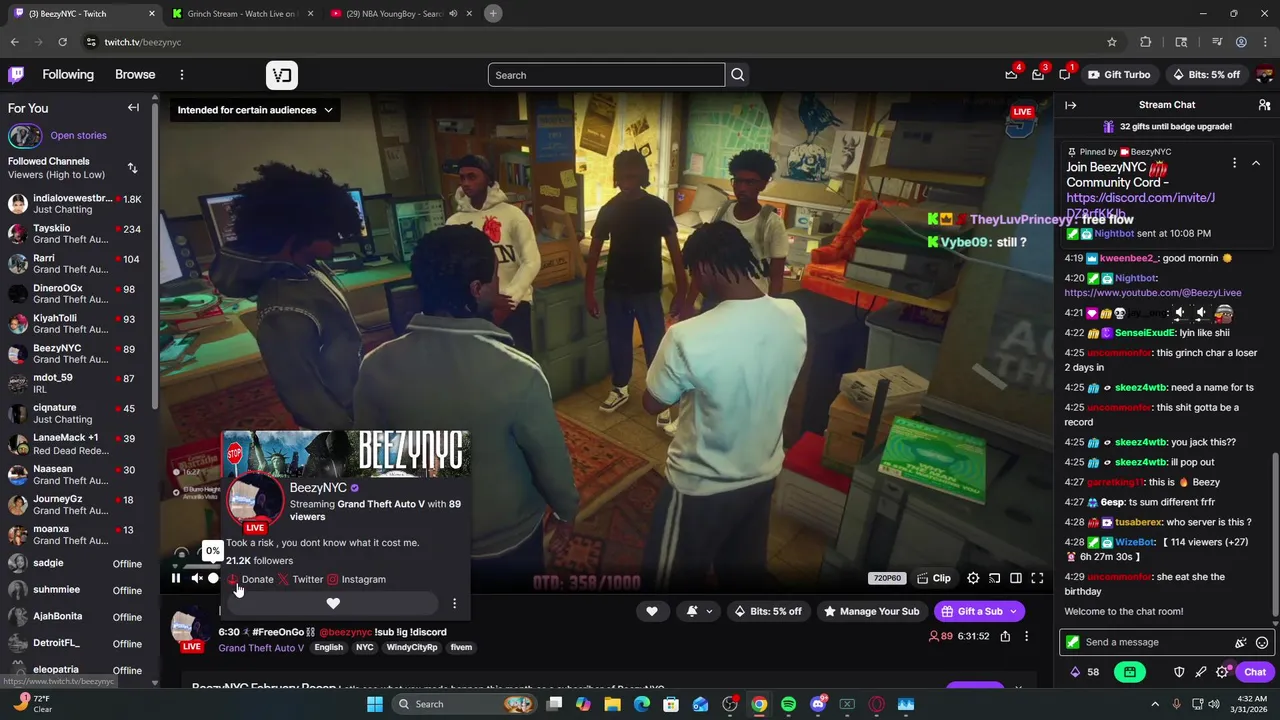Open Shield Mode icon in chat
Image resolution: width=1280 pixels, height=720 pixels.
1179,672
